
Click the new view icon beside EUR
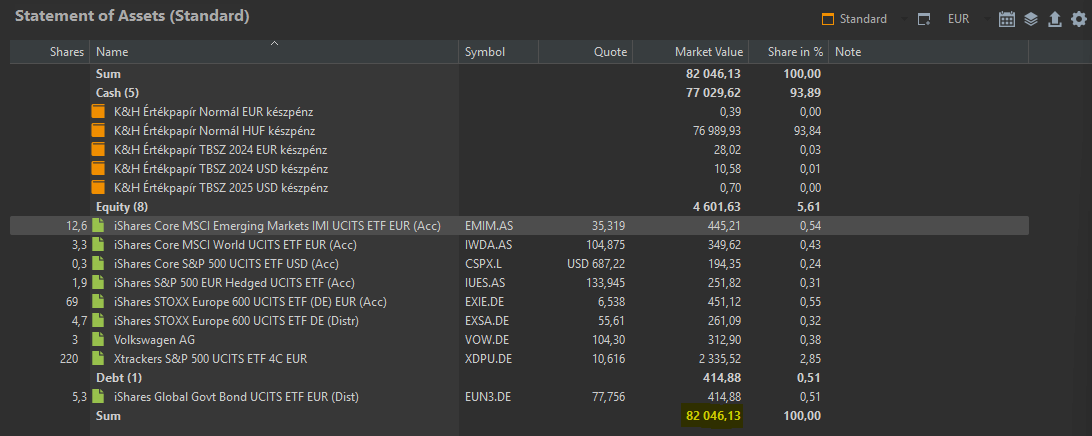[924, 20]
